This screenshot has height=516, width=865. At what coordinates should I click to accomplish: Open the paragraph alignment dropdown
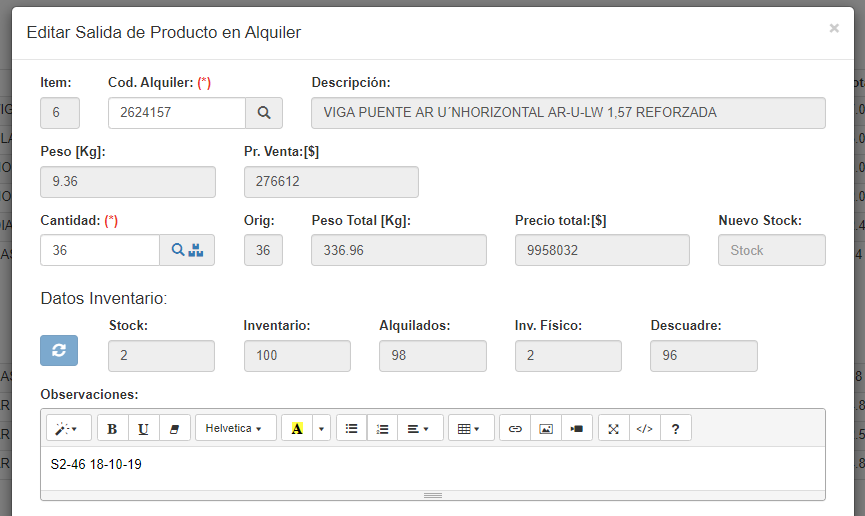[x=419, y=428]
